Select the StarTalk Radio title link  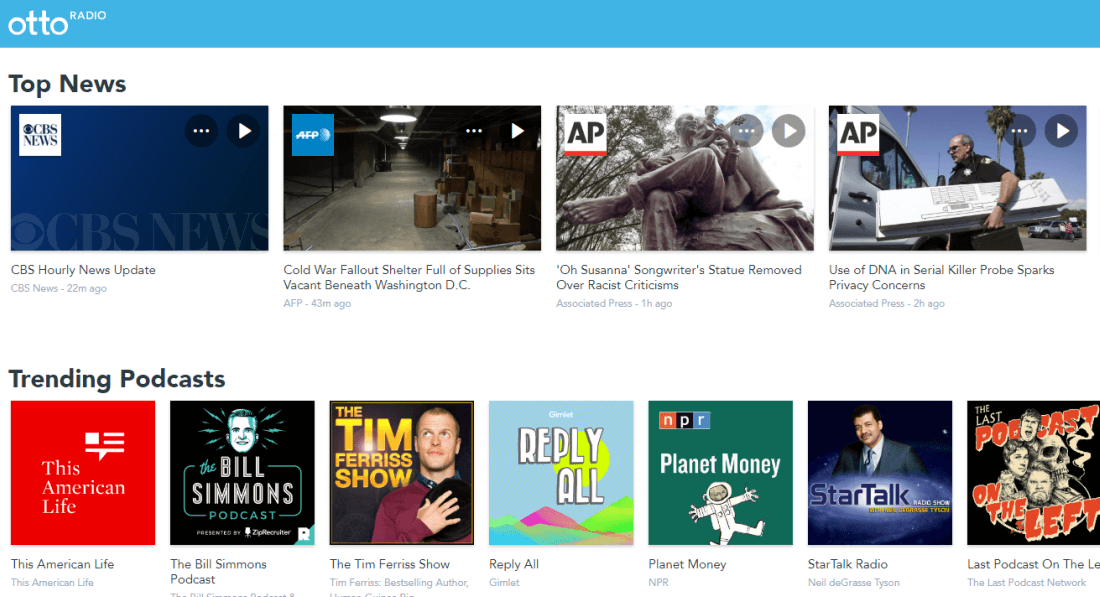(x=847, y=564)
